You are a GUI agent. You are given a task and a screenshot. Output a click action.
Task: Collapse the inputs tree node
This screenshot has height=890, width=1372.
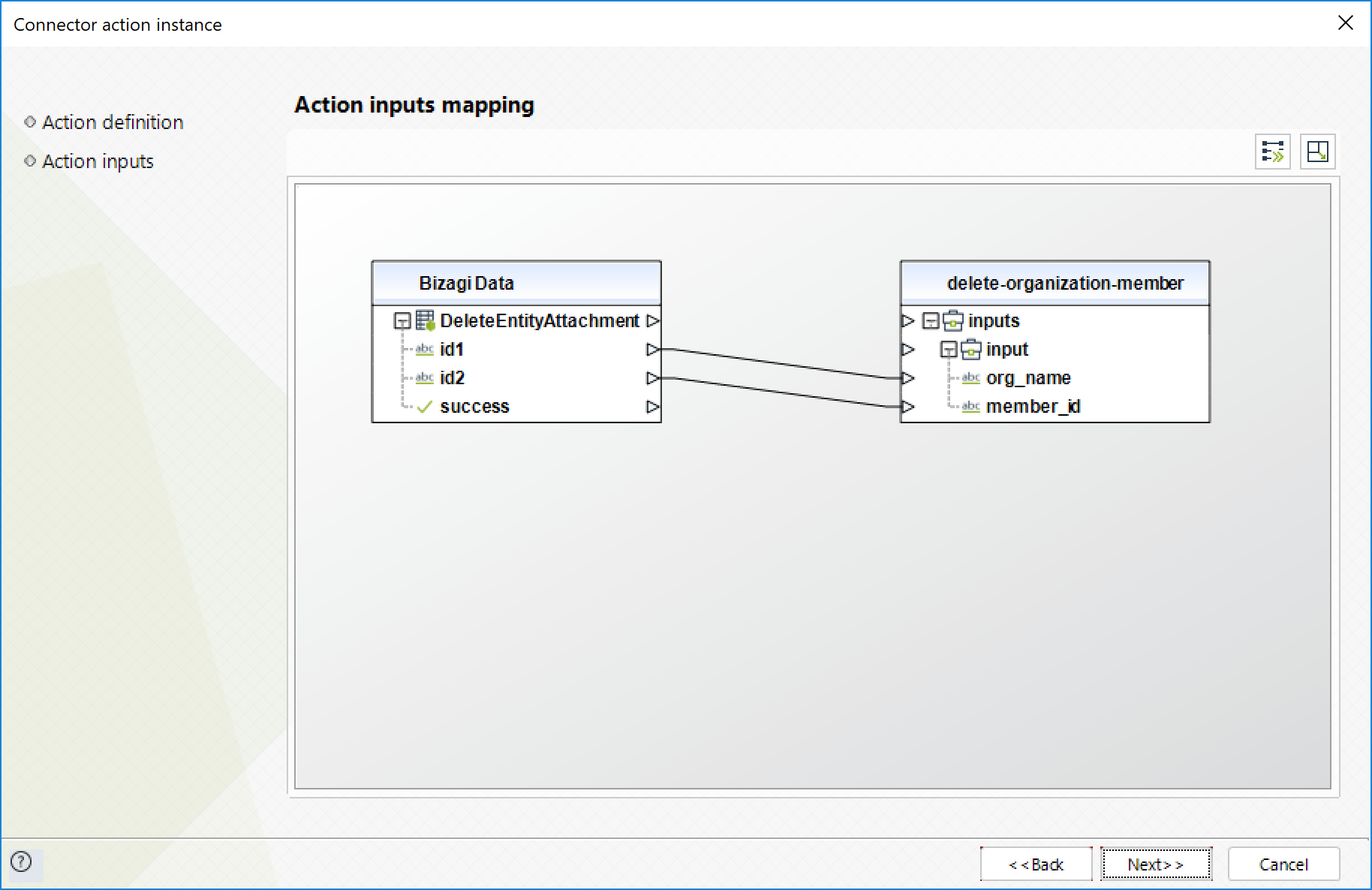tap(931, 321)
